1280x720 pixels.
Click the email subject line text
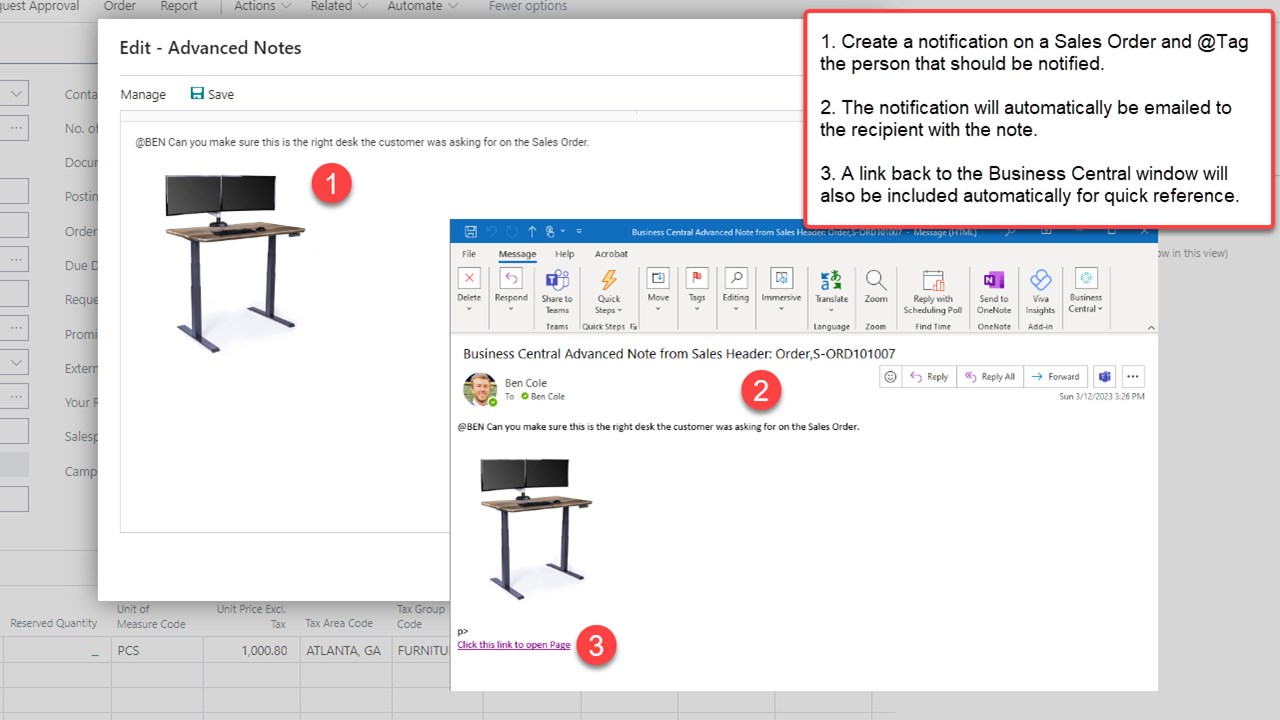click(x=679, y=353)
